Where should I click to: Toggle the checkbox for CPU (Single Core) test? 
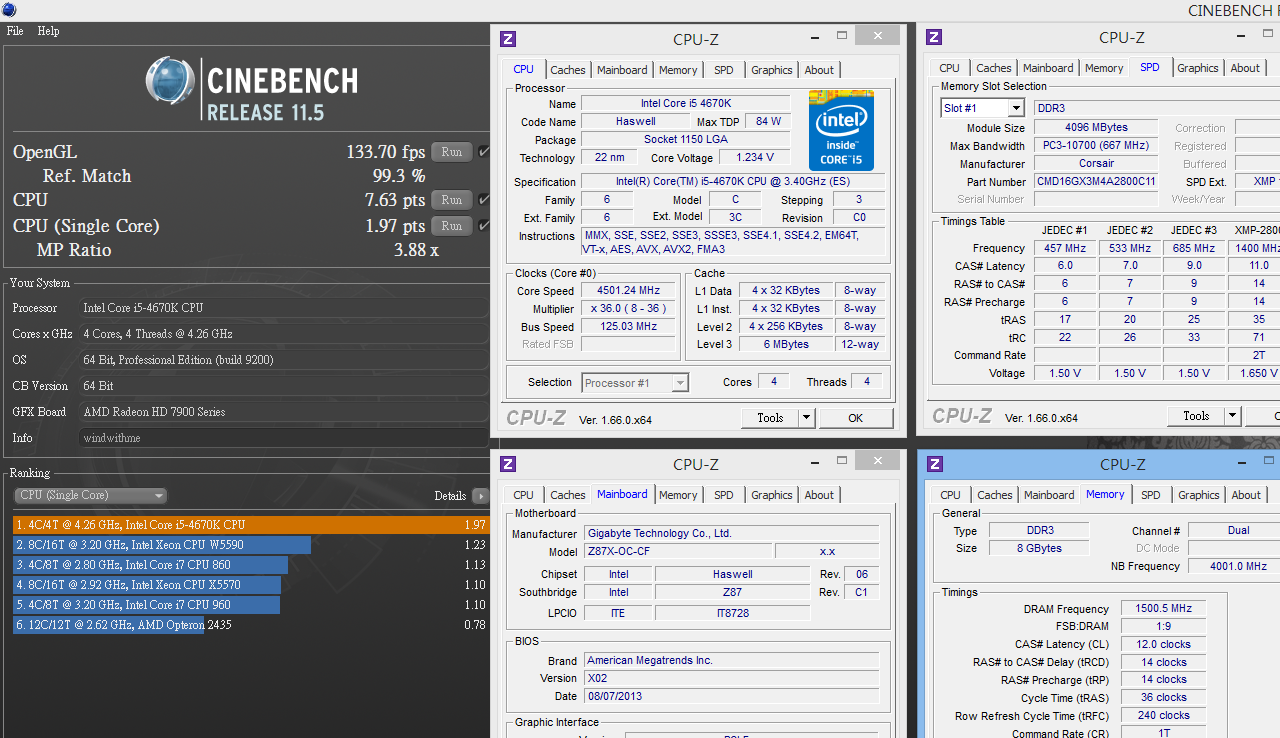[x=484, y=226]
